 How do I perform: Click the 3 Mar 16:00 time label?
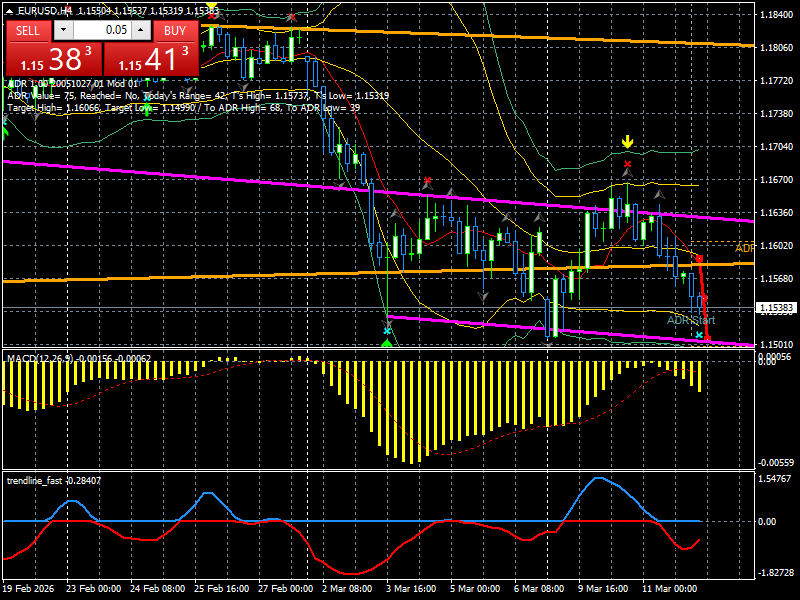(x=411, y=588)
